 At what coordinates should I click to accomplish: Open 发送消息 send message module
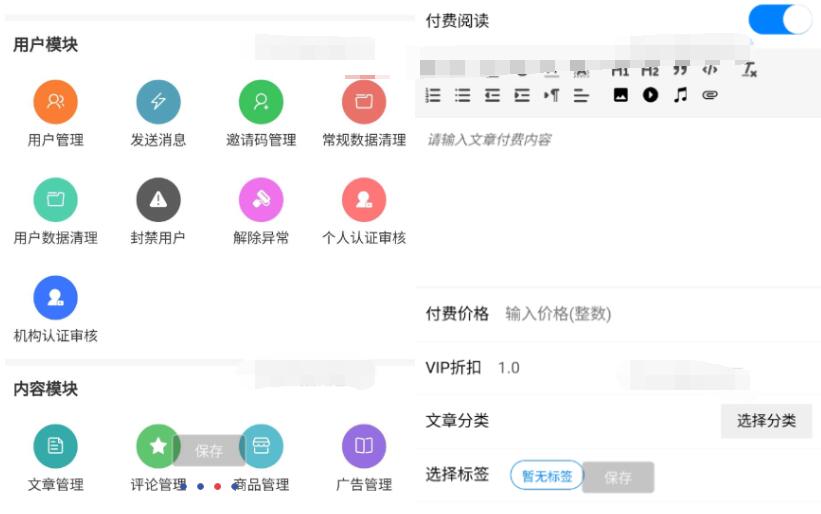(x=158, y=102)
